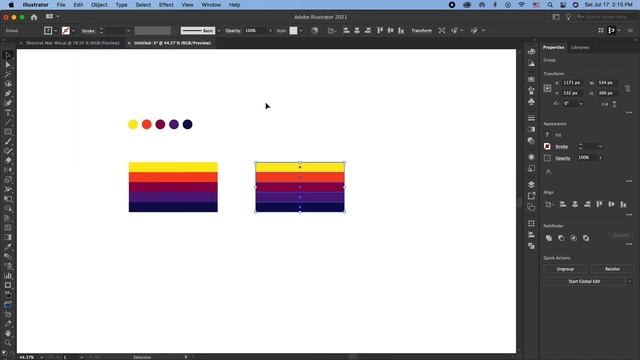Viewport: 640px width, 360px height.
Task: Click the Unite pathfinder icon
Action: [x=549, y=238]
